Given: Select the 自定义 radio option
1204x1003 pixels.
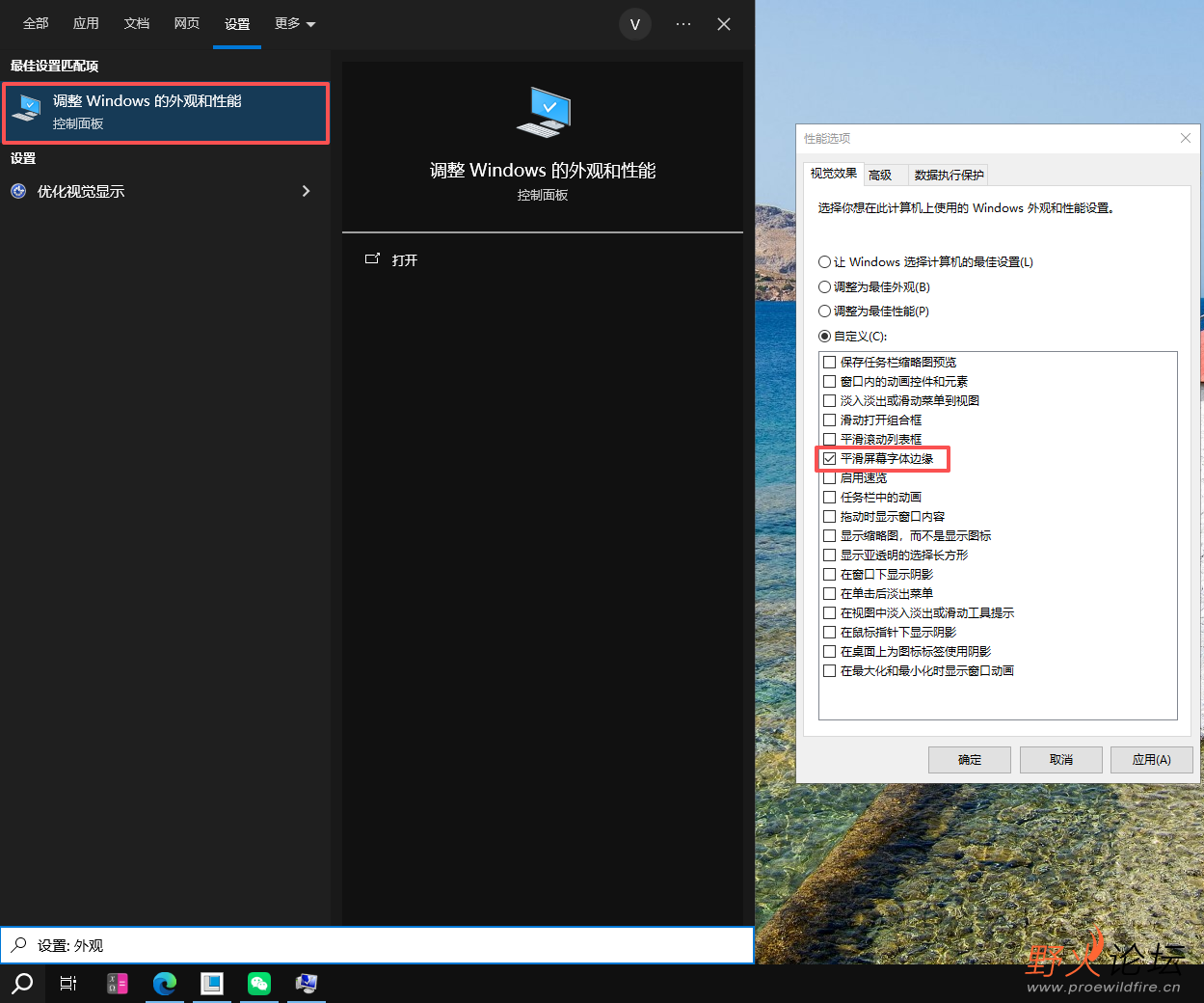Looking at the screenshot, I should (824, 336).
